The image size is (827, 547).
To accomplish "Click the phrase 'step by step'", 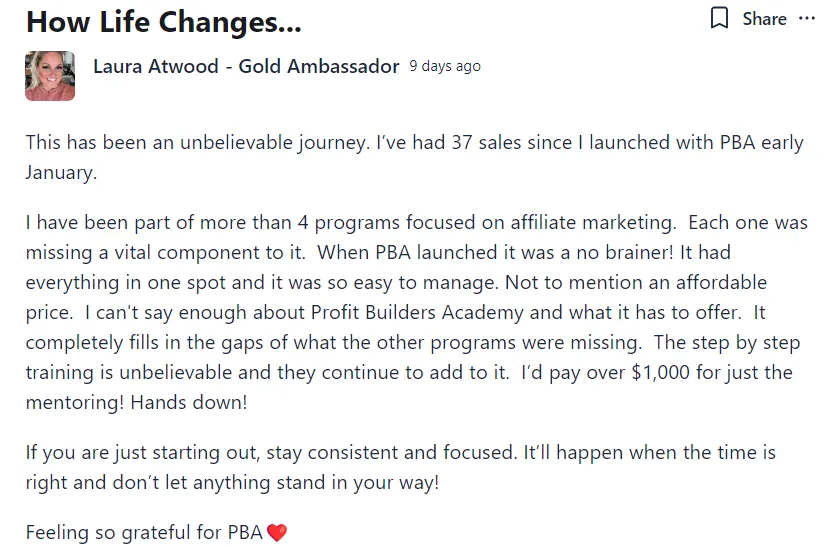I will click(x=746, y=343).
